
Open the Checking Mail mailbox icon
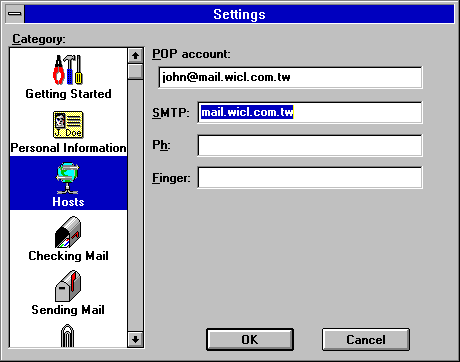point(68,232)
